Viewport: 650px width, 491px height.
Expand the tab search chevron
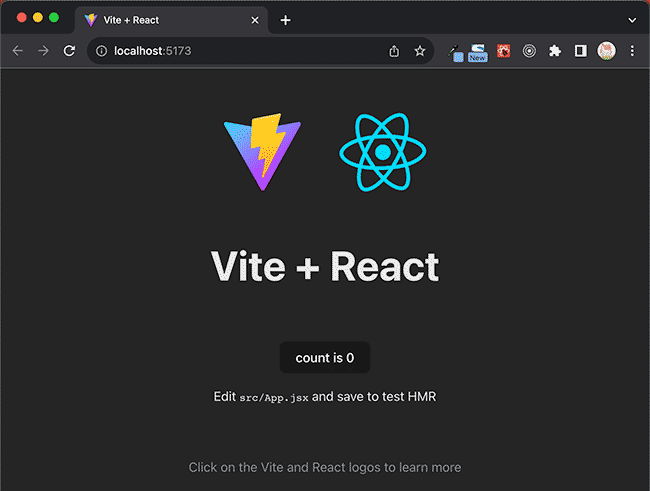632,20
